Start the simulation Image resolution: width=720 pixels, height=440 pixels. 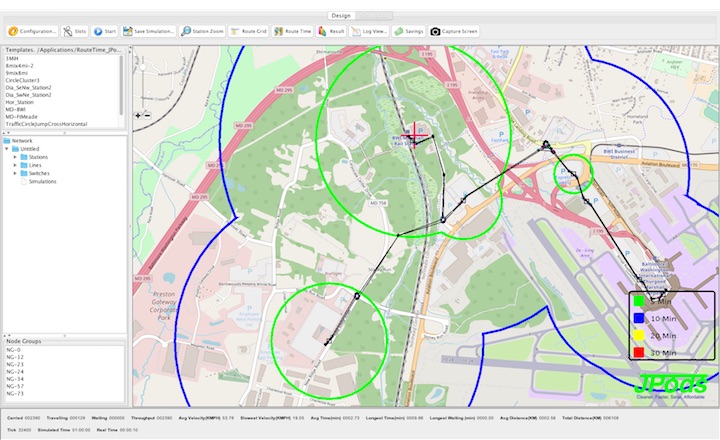click(105, 31)
